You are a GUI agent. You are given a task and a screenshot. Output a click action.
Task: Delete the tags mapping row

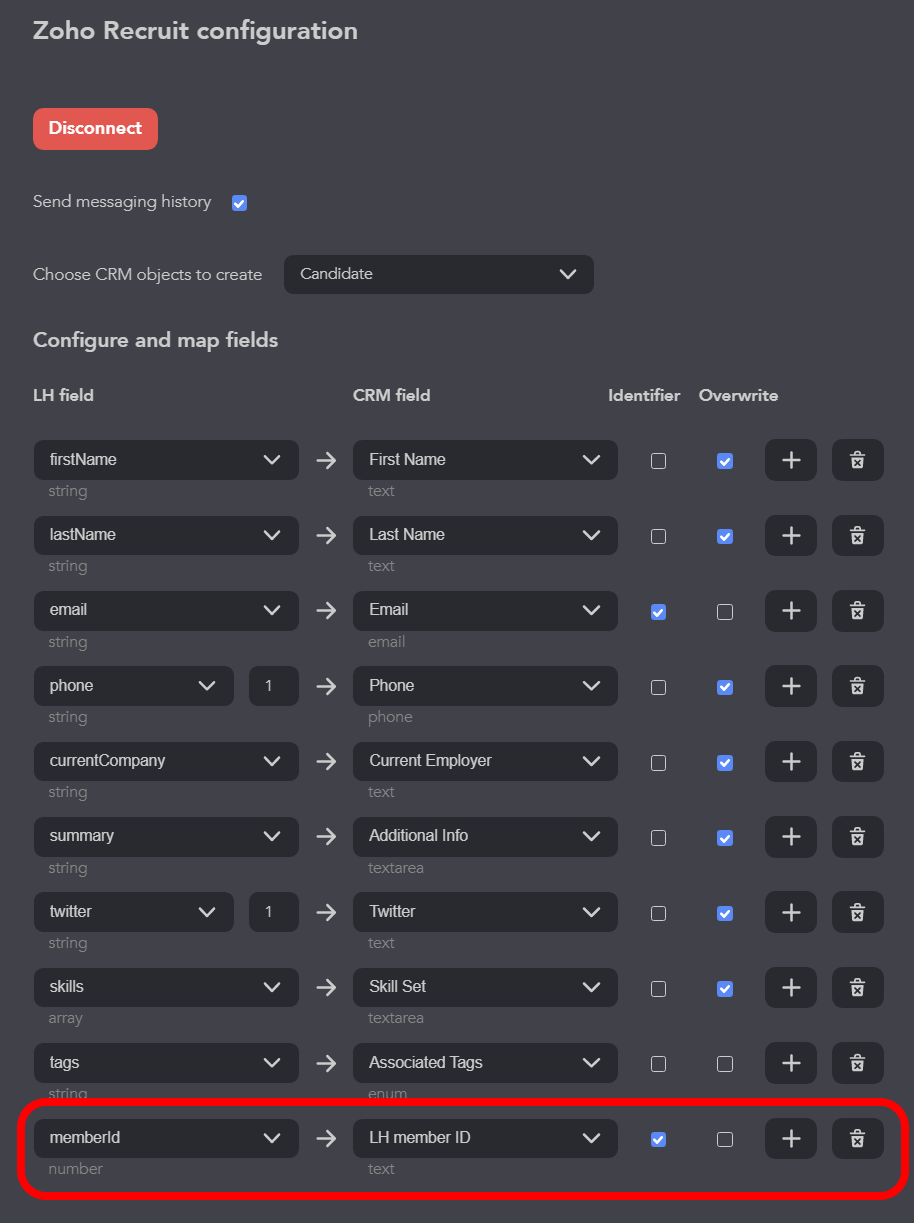point(857,1063)
